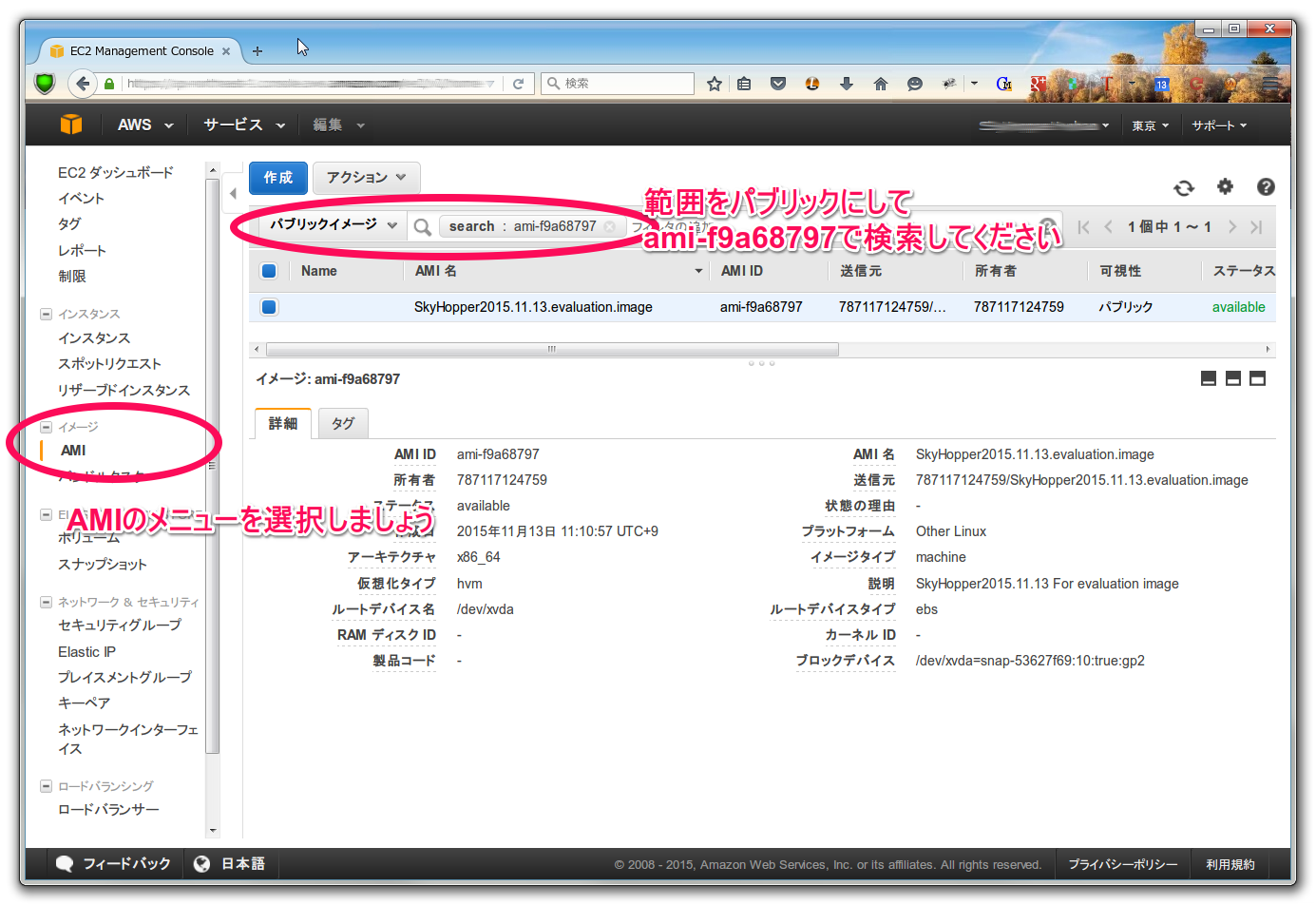Switch to the タグ tab in details pane
The width and height of the screenshot is (1316, 905).
click(342, 423)
